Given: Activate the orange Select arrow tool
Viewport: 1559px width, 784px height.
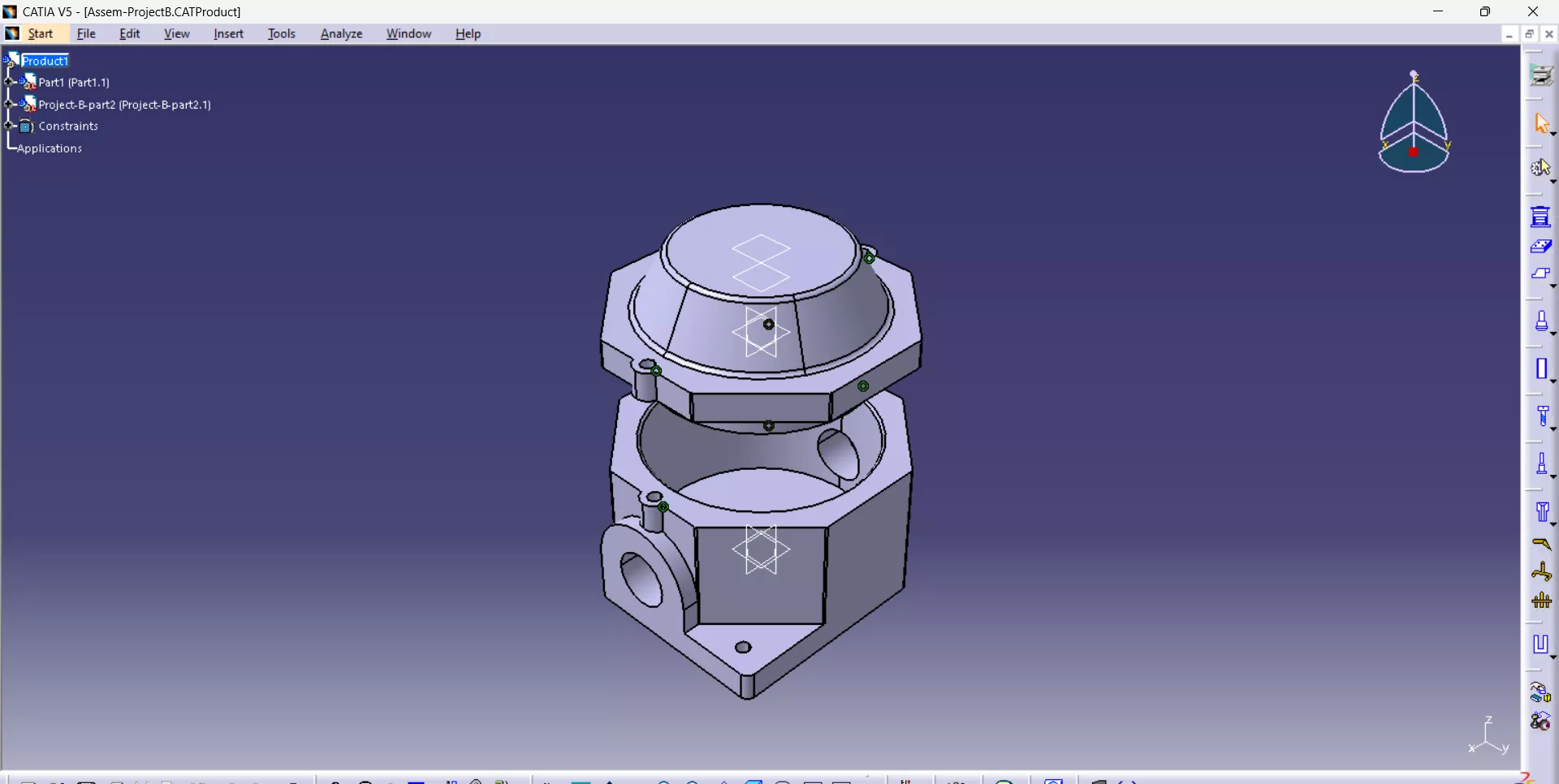Looking at the screenshot, I should click(x=1541, y=123).
